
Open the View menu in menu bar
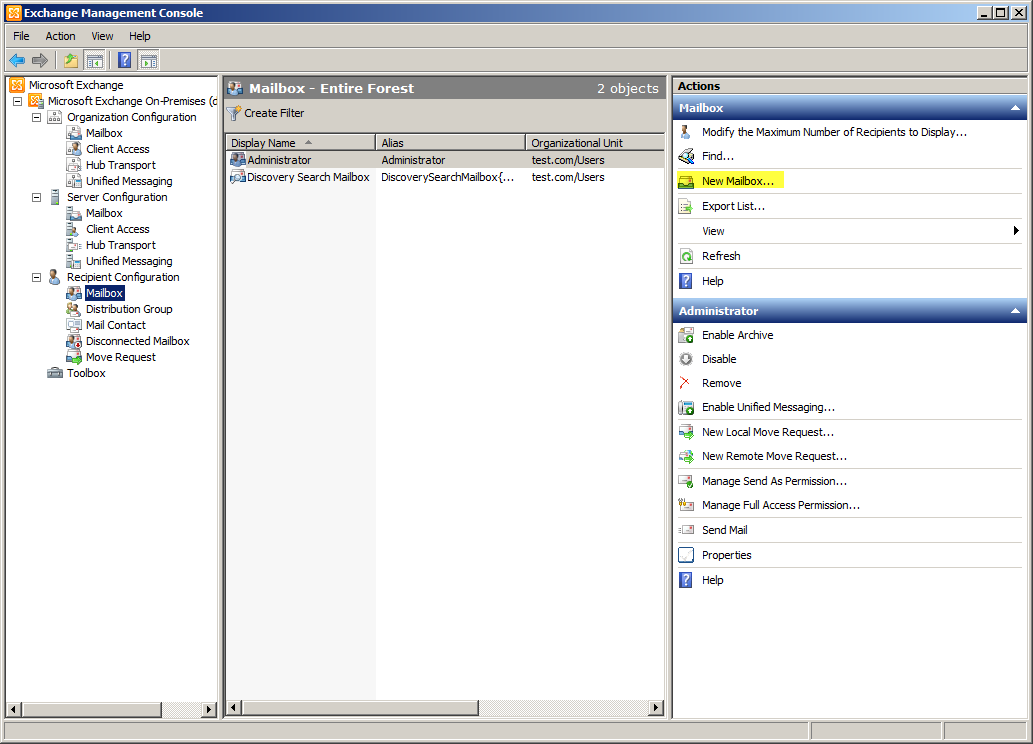tap(102, 36)
